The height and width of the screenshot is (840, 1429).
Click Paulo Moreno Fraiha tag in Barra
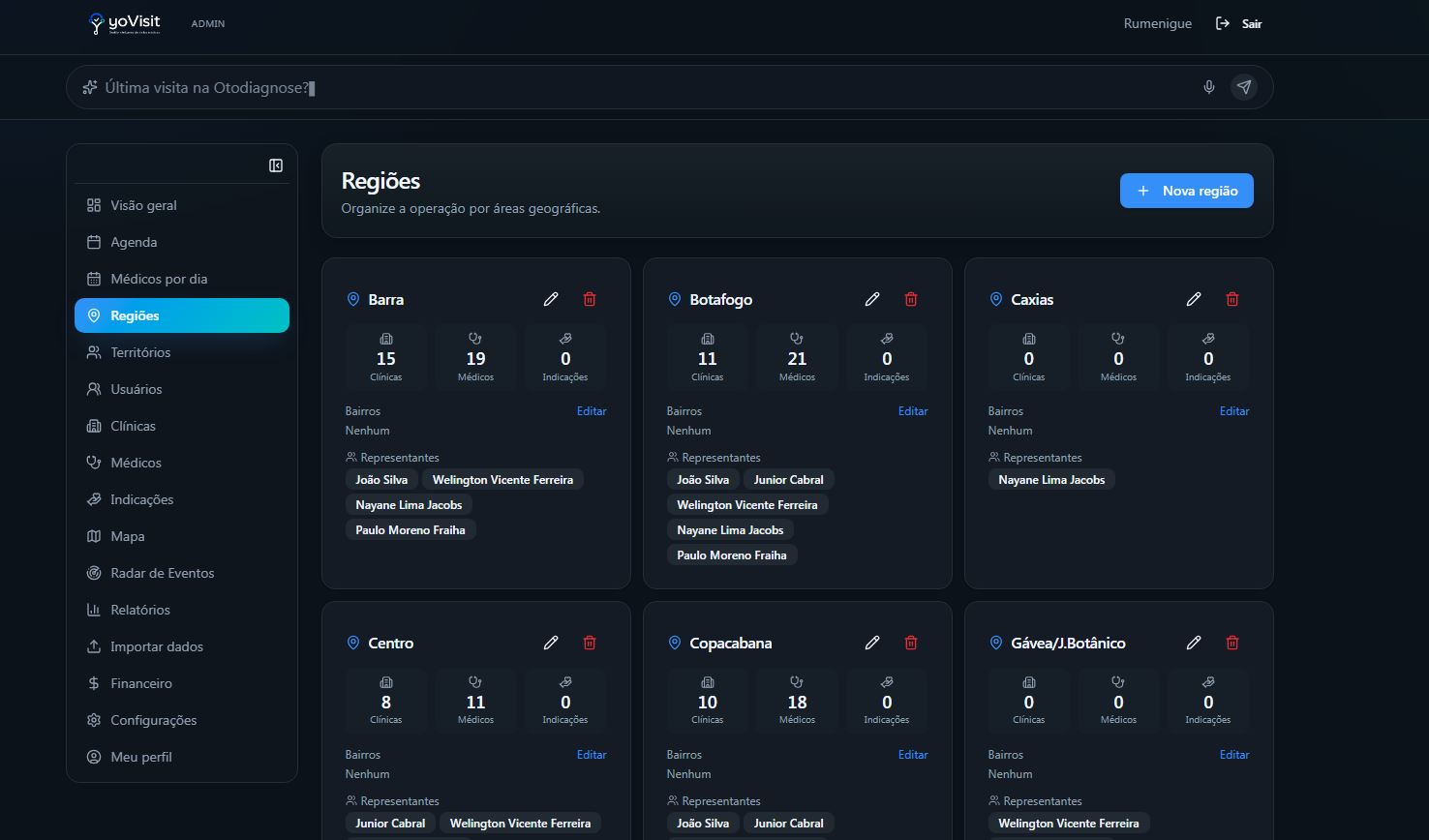pyautogui.click(x=410, y=530)
